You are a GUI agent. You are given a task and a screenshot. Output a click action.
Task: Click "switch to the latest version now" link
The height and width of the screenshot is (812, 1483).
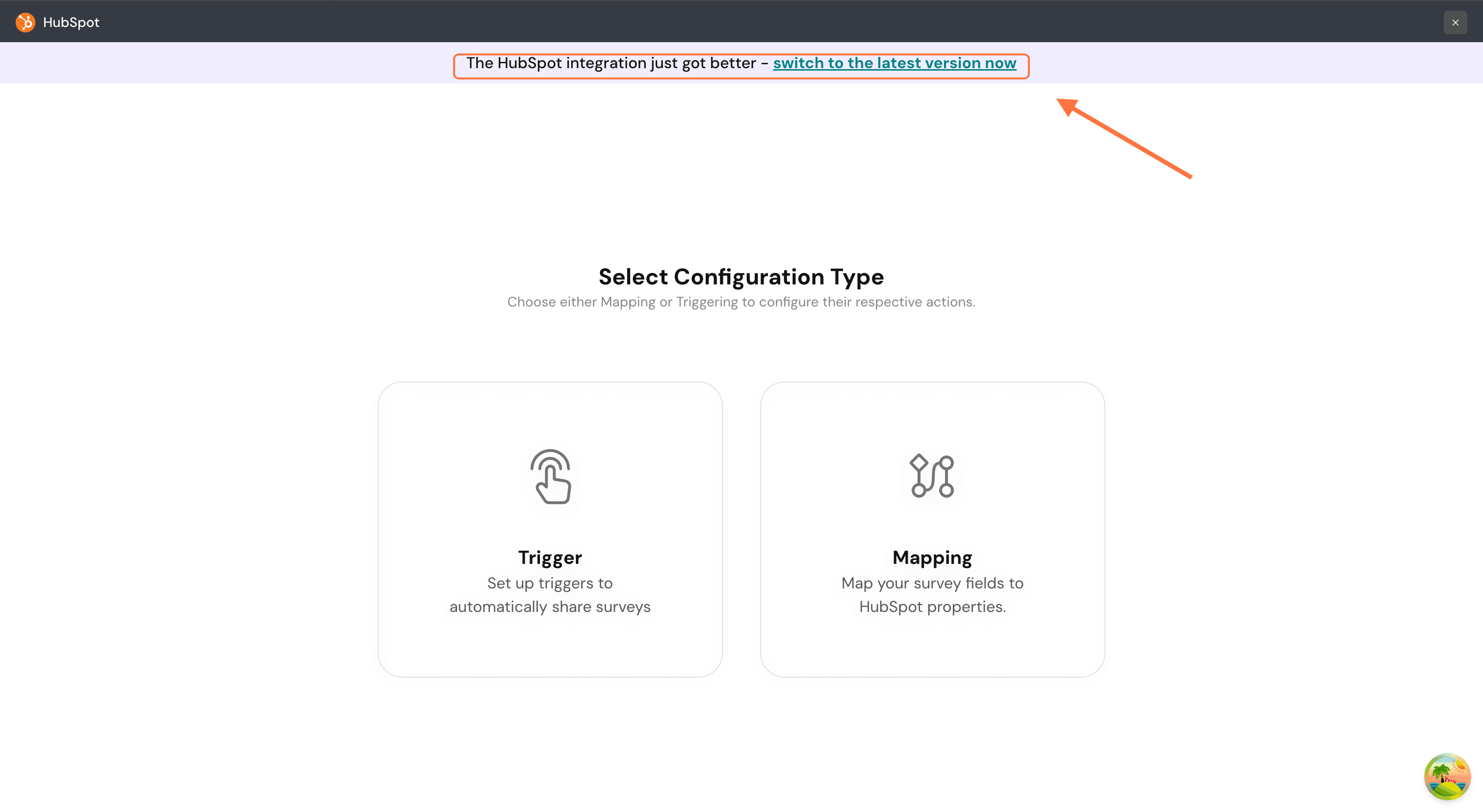(894, 63)
